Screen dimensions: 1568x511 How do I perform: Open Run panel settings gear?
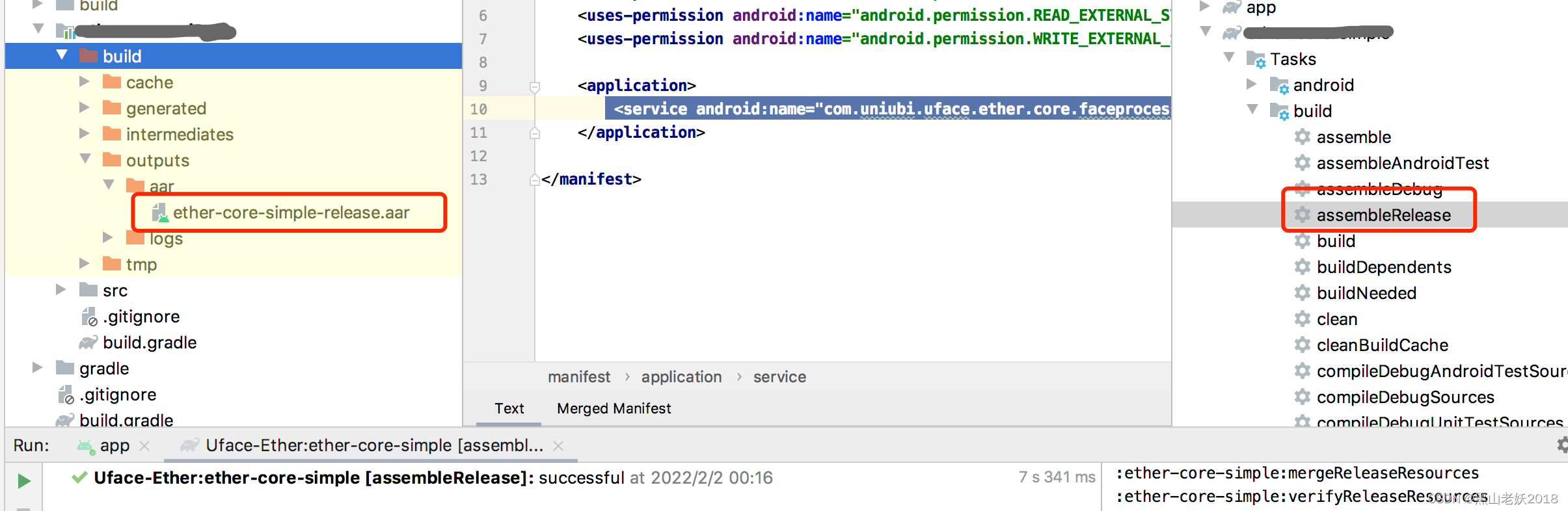(1561, 445)
